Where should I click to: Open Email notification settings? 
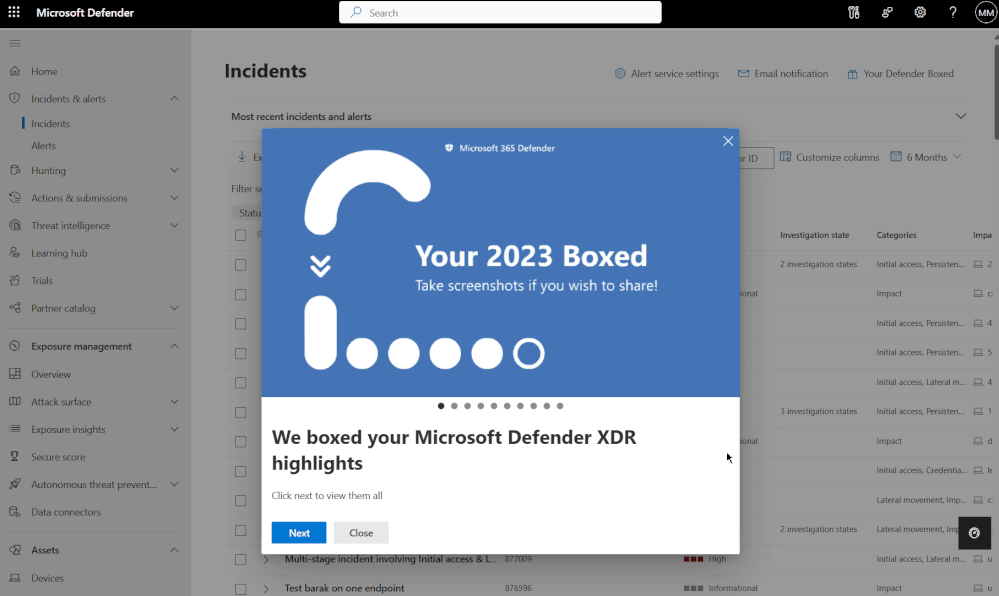(783, 73)
